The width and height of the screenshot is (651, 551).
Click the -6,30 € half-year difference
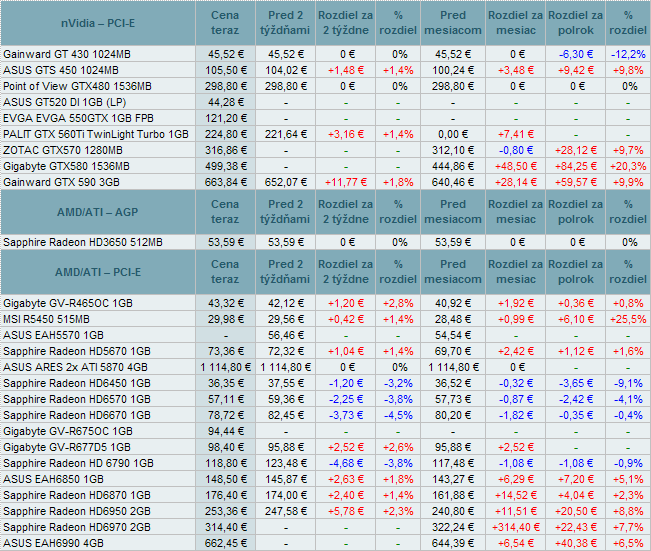576,54
